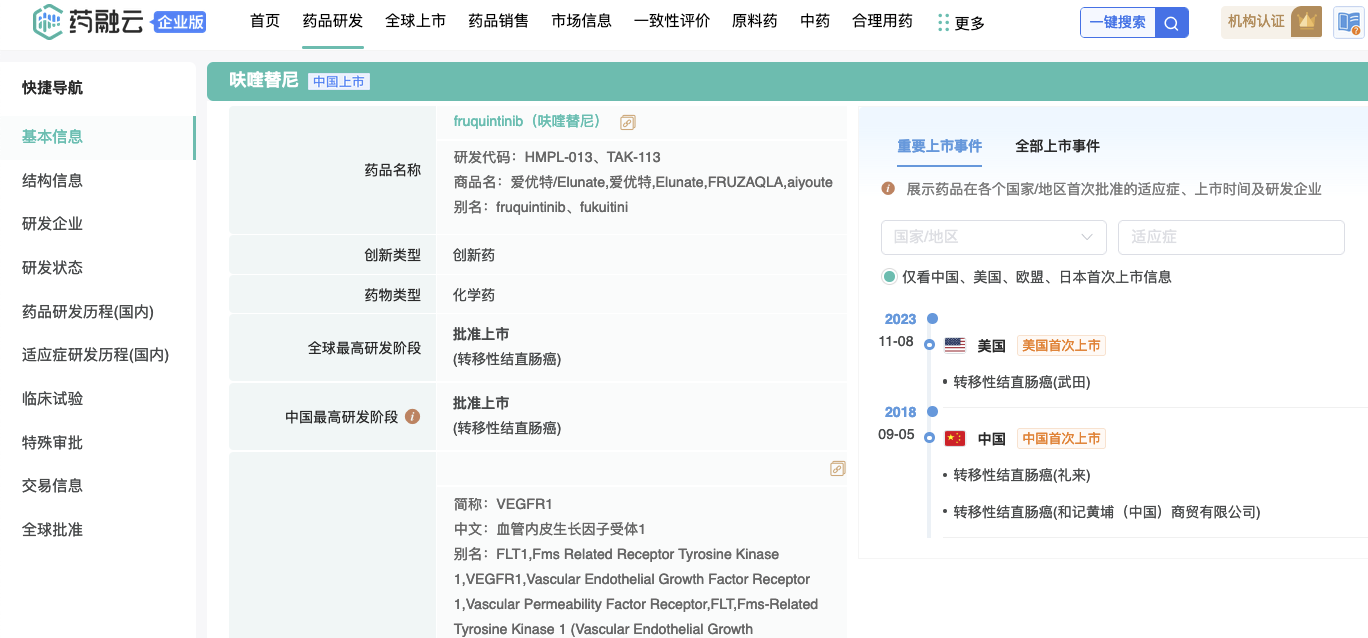Click 转移性结直肠癌(礼来) entry
Screen dimensions: 1368x638
coord(1021,475)
